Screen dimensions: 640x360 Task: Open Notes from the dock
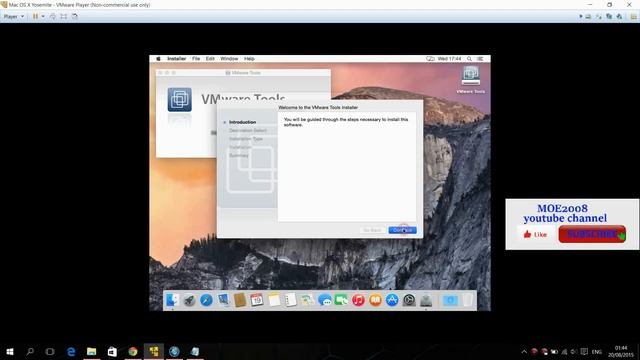tap(274, 300)
